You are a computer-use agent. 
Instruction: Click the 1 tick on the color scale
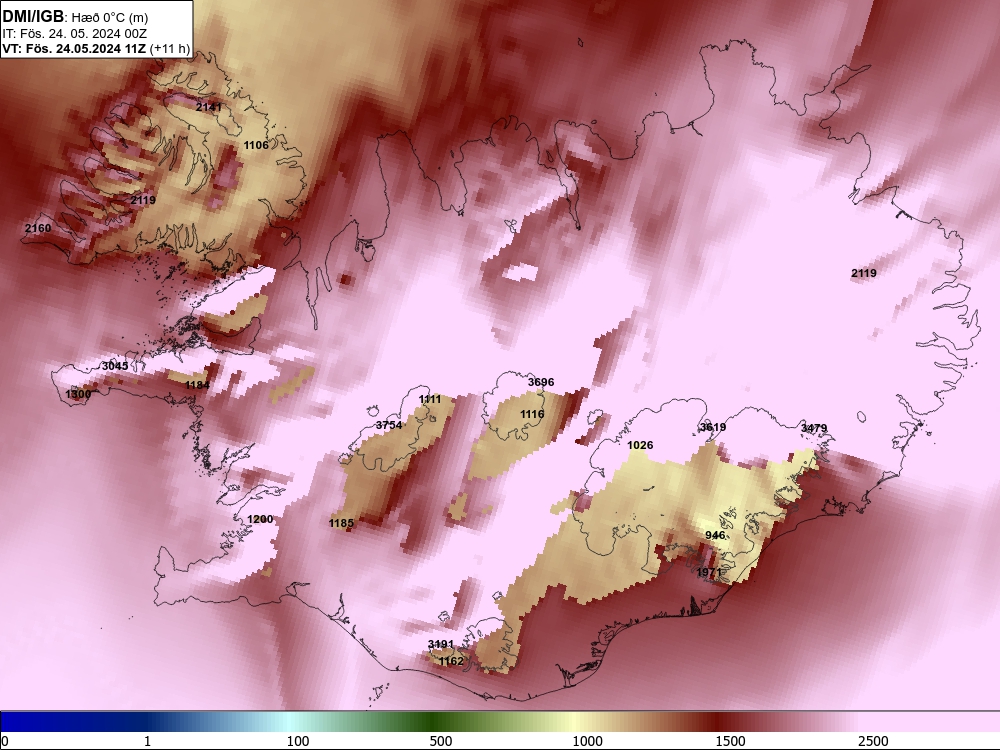(x=147, y=741)
